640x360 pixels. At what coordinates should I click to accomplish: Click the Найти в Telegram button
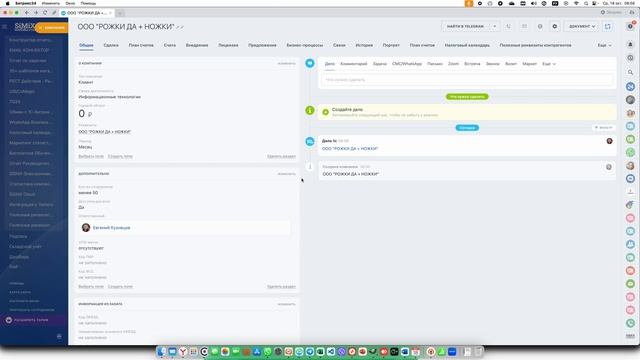click(465, 27)
